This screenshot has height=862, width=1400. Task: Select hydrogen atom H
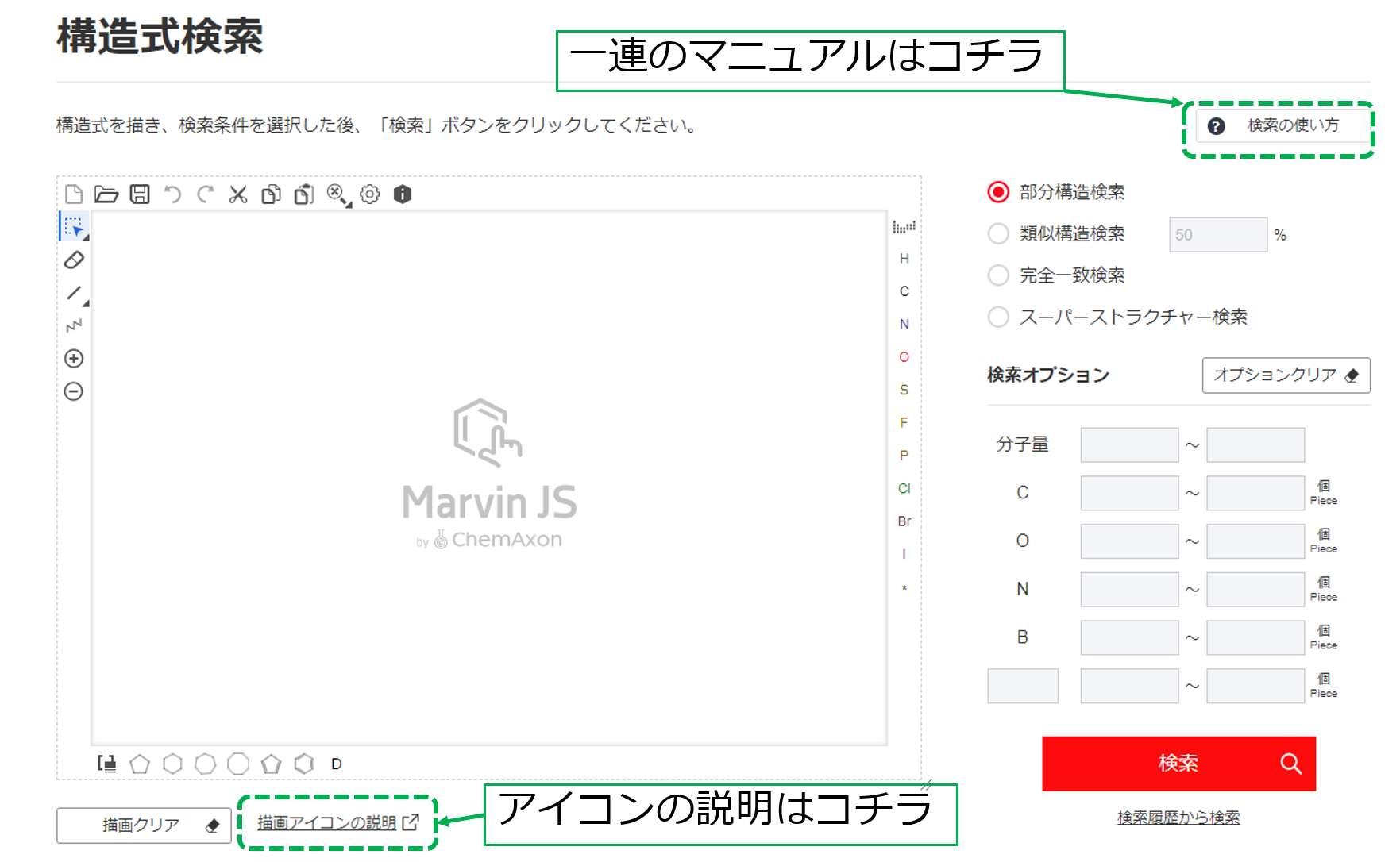point(904,259)
